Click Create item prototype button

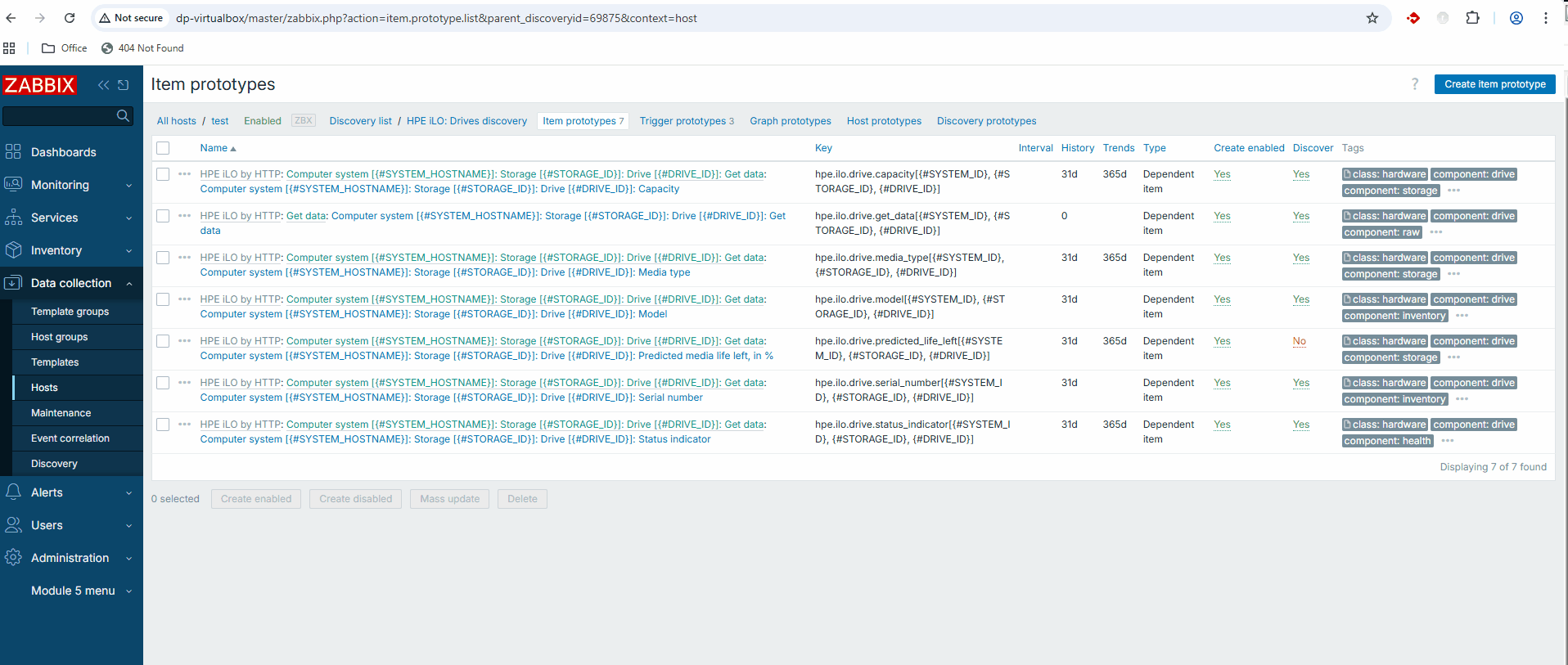pyautogui.click(x=1494, y=84)
